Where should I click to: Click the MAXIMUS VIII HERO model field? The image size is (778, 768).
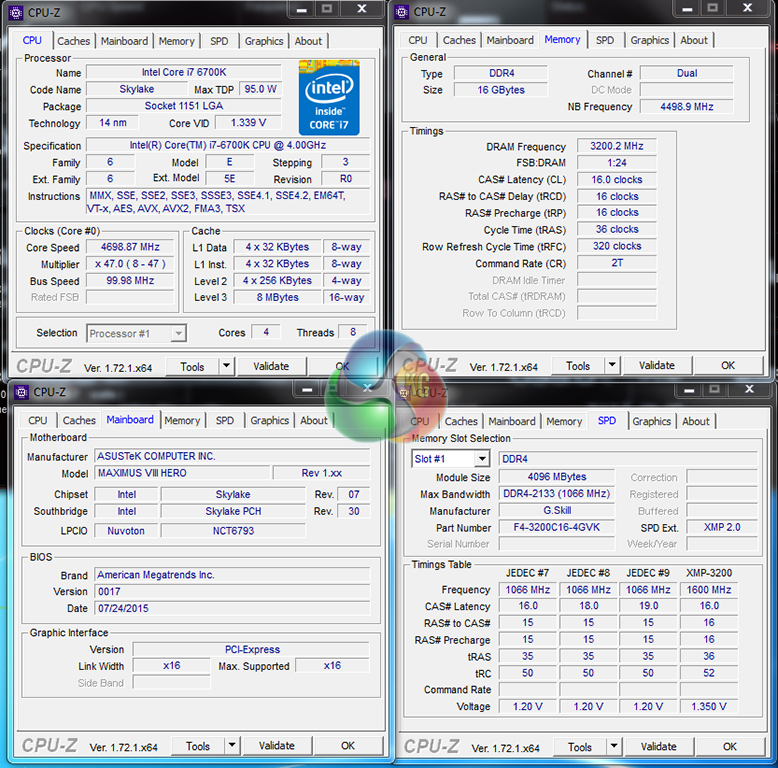[x=183, y=473]
